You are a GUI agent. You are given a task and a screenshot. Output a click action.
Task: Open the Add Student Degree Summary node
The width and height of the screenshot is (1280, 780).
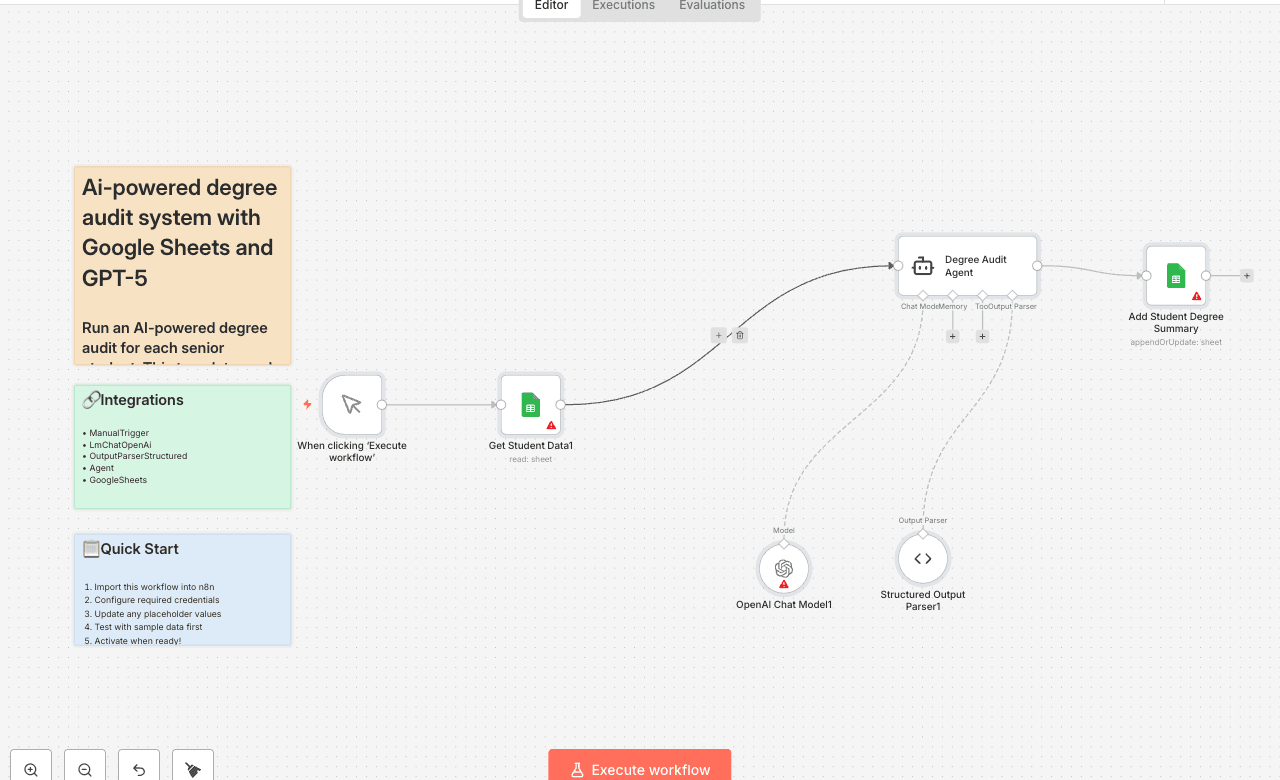1175,274
